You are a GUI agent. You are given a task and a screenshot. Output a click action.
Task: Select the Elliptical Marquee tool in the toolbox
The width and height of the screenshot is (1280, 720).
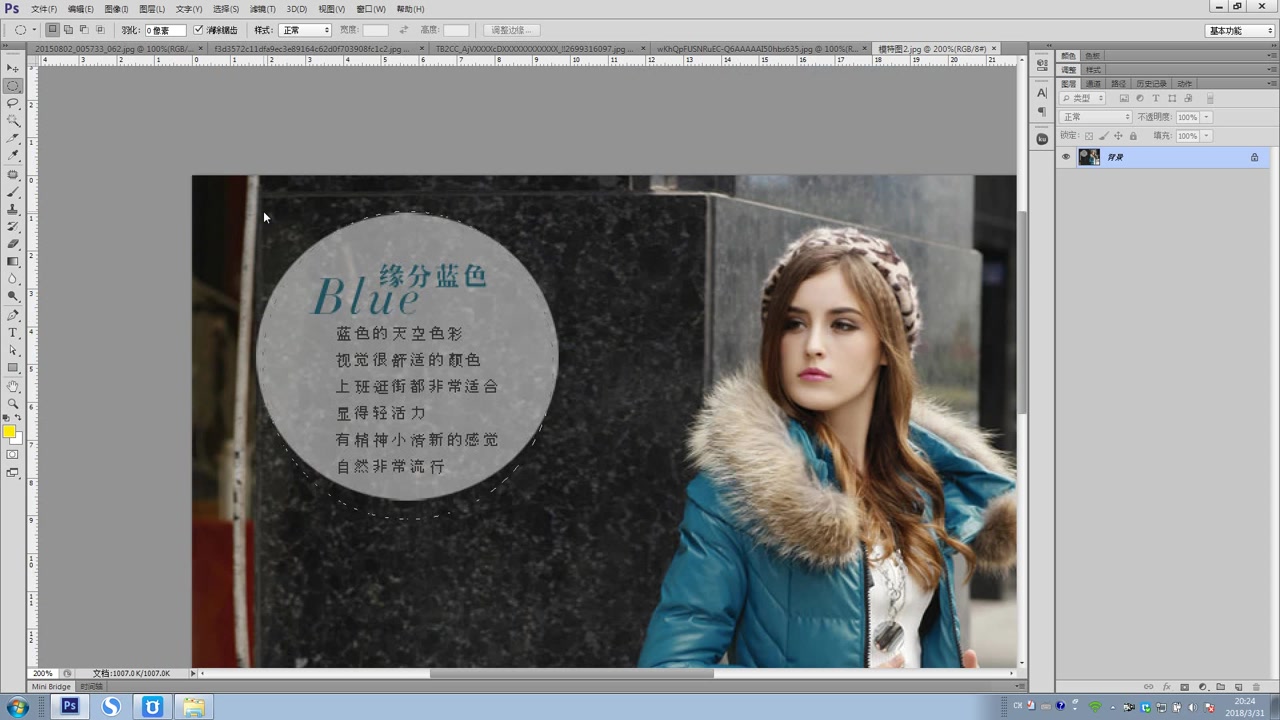pyautogui.click(x=13, y=86)
